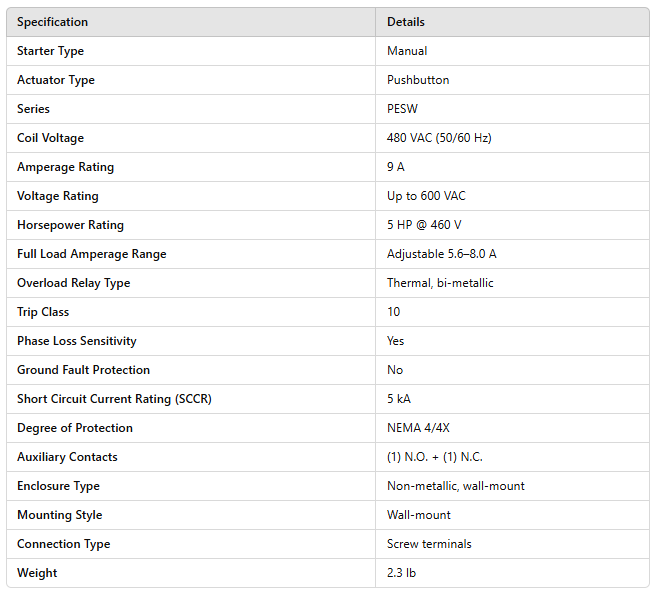Select the Actuator Type label
This screenshot has height=593, width=657.
pos(56,80)
